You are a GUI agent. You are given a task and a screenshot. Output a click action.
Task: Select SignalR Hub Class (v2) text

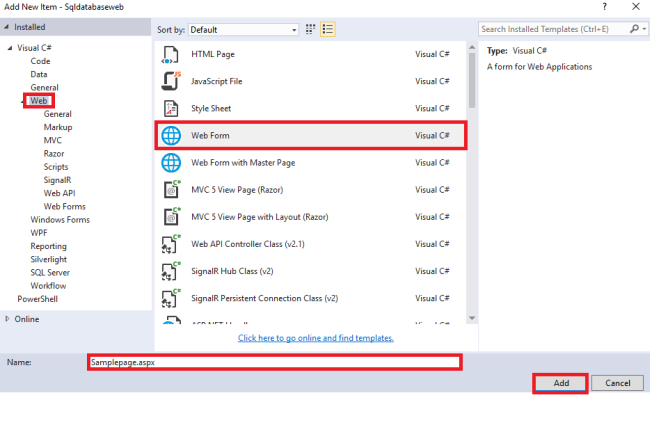click(232, 271)
